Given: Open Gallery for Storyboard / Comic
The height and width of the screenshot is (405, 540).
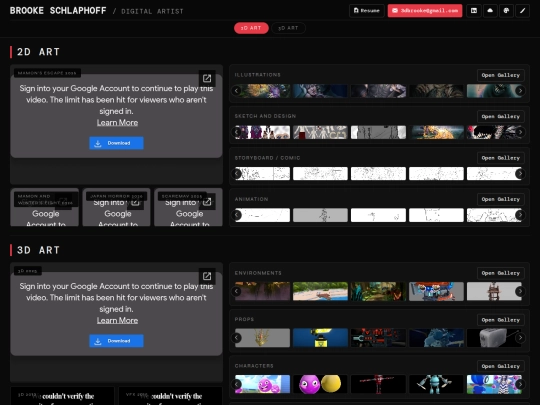Looking at the screenshot, I should [501, 158].
